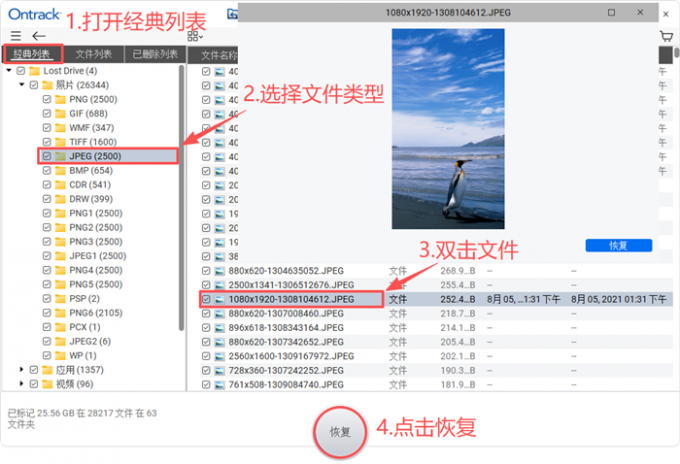This screenshot has width=680, height=464.
Task: Click the WMF folder icon
Action: (x=60, y=128)
